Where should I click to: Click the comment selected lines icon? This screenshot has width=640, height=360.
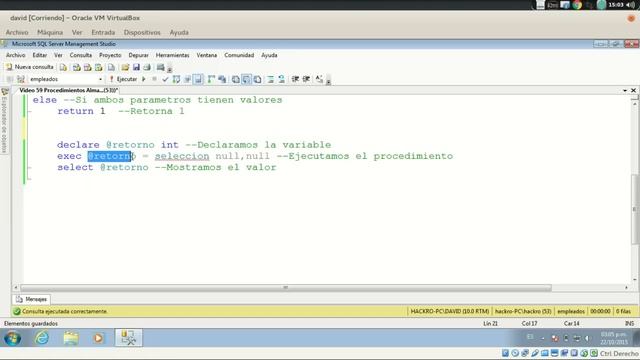pos(271,79)
